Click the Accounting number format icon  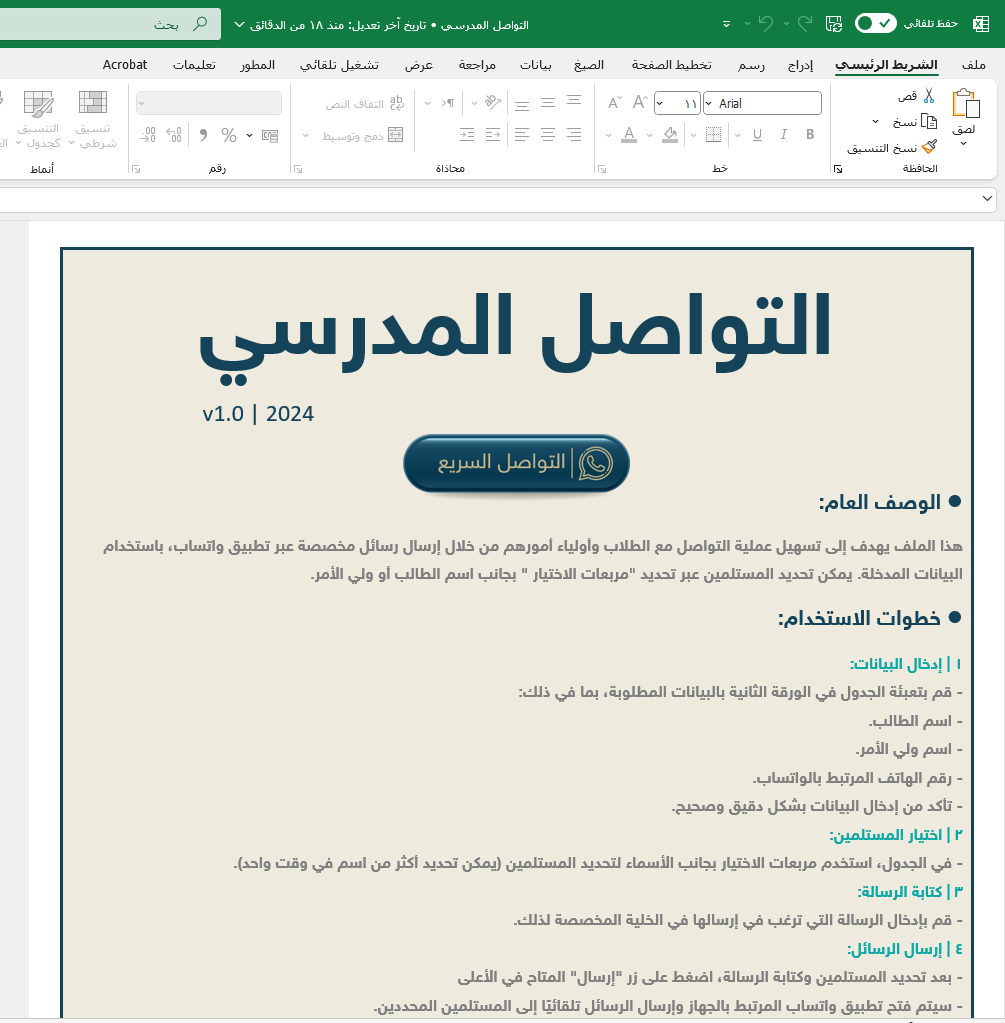pos(270,135)
